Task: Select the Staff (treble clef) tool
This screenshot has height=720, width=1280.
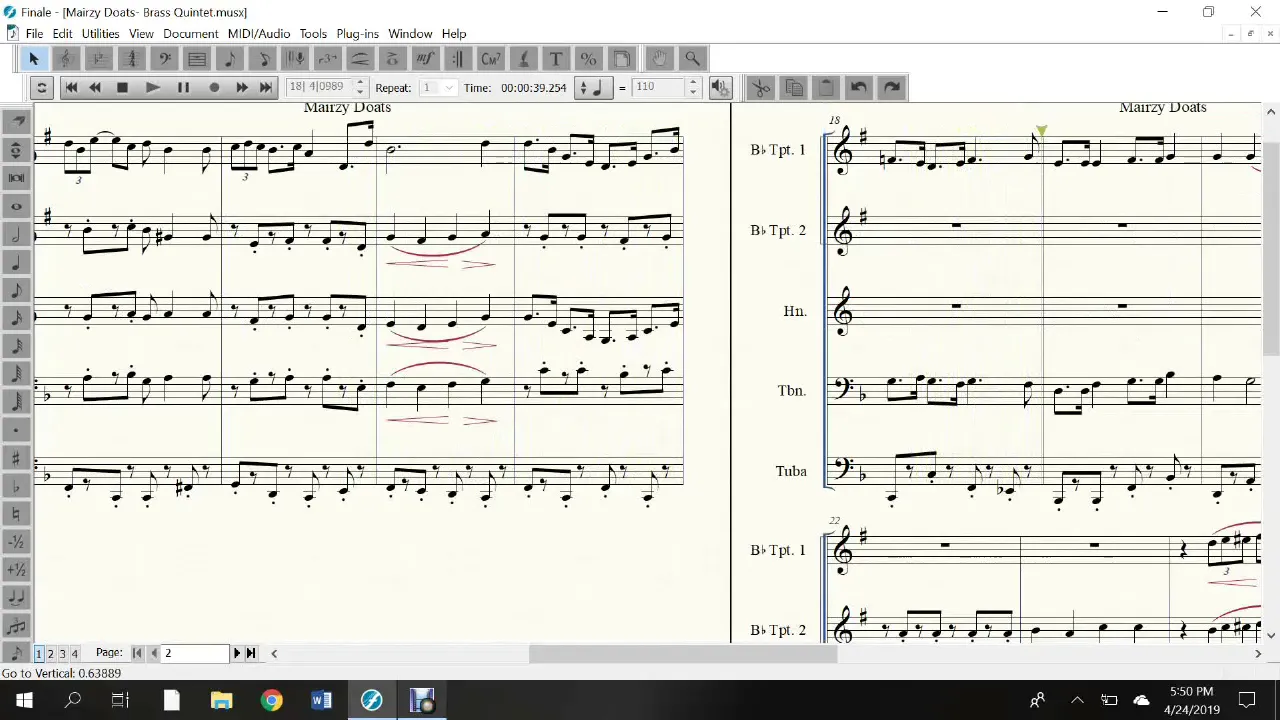Action: [x=65, y=58]
